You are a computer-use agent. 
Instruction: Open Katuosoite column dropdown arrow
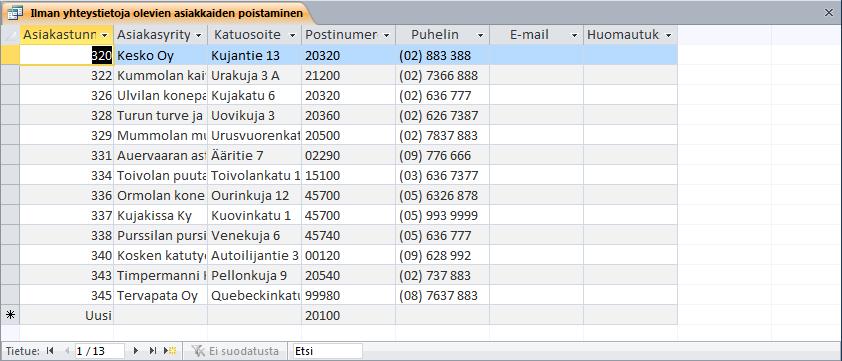[x=293, y=35]
